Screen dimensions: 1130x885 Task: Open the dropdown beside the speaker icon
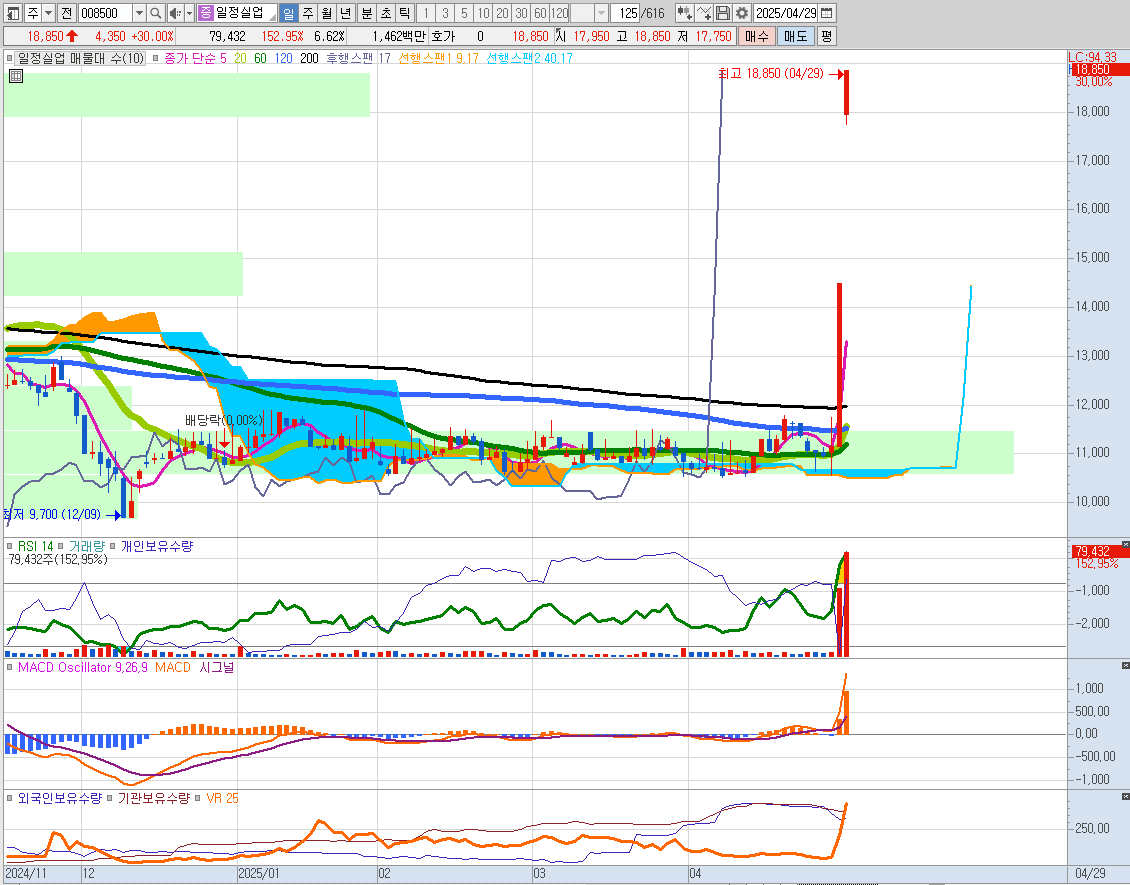[x=190, y=13]
